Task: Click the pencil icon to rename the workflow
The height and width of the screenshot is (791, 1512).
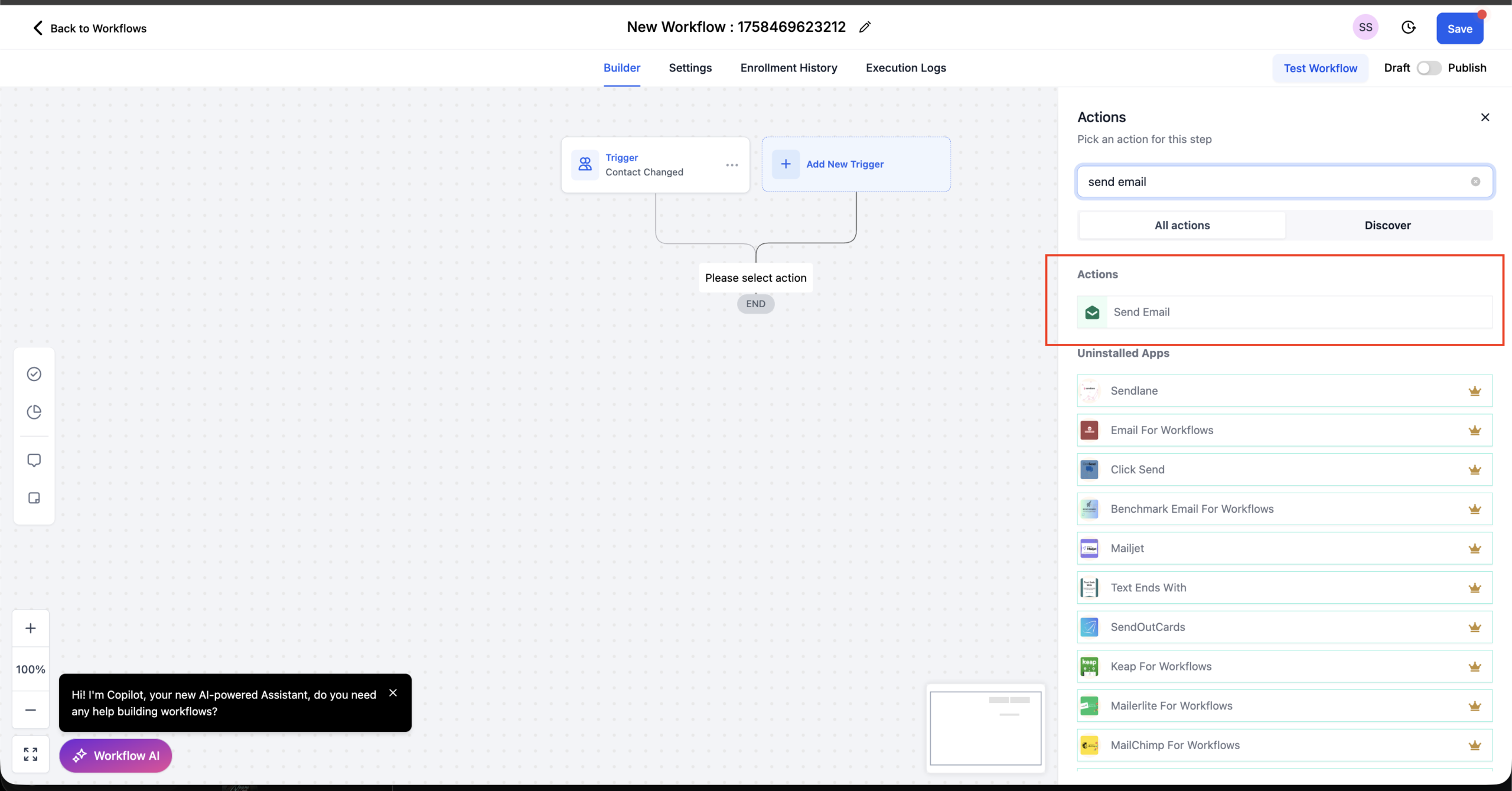Action: pyautogui.click(x=865, y=27)
